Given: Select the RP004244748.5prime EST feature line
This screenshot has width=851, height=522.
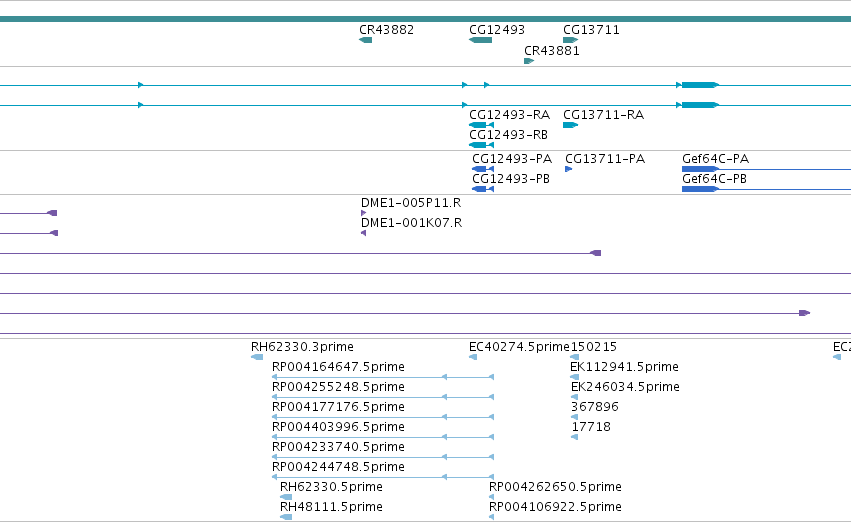Looking at the screenshot, I should (x=383, y=477).
